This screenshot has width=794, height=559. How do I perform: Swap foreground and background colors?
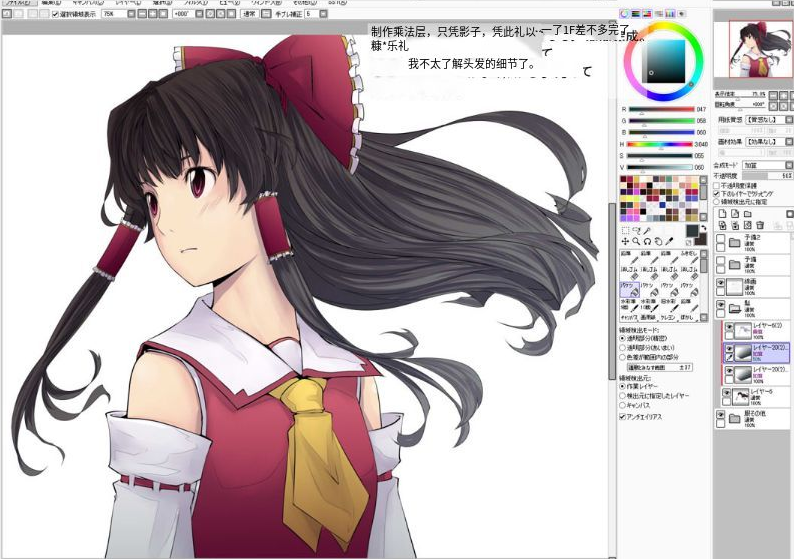click(x=703, y=228)
